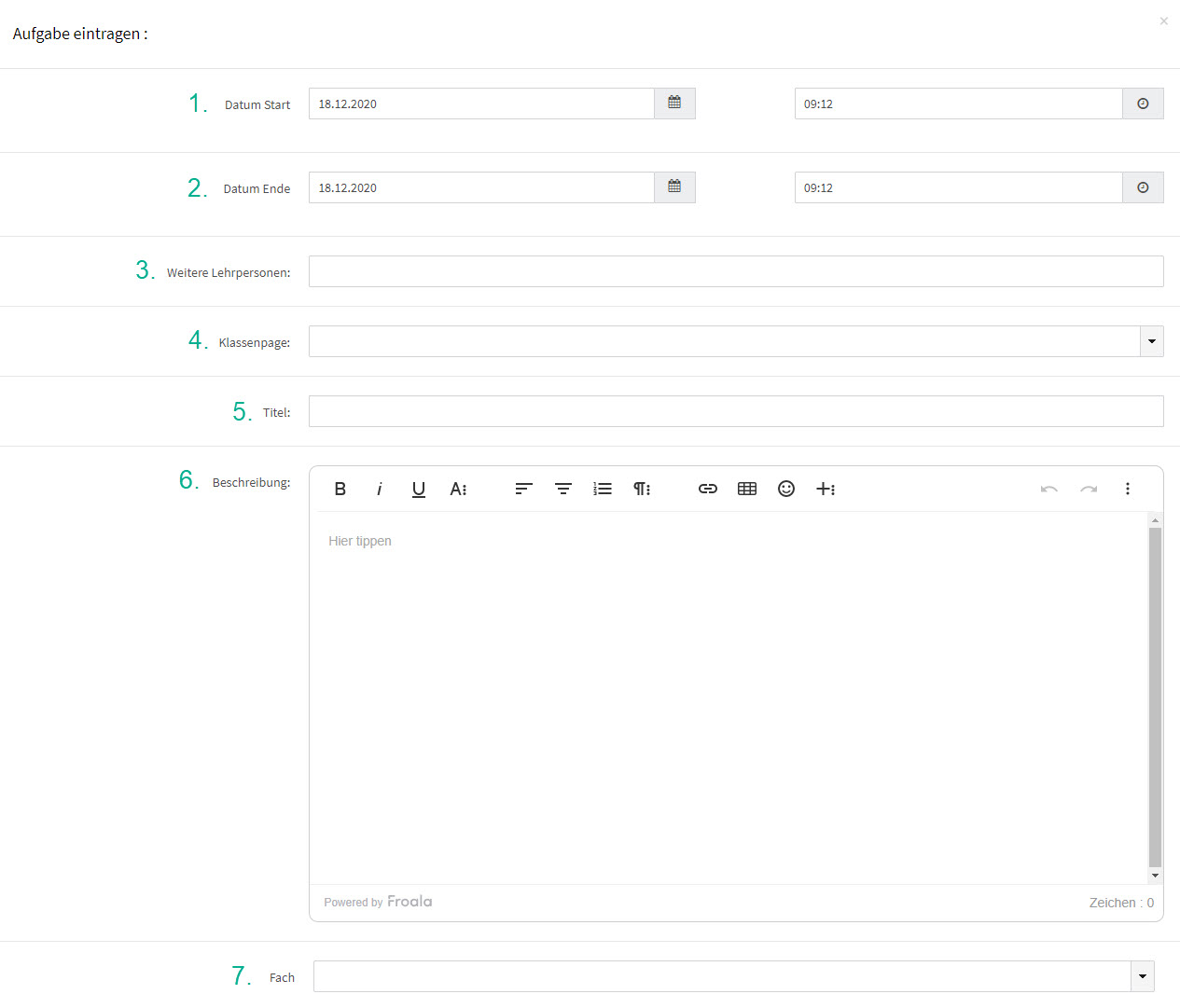Open more misc options (vertical dots)
Screen dimensions: 1180x1008
coord(1128,489)
